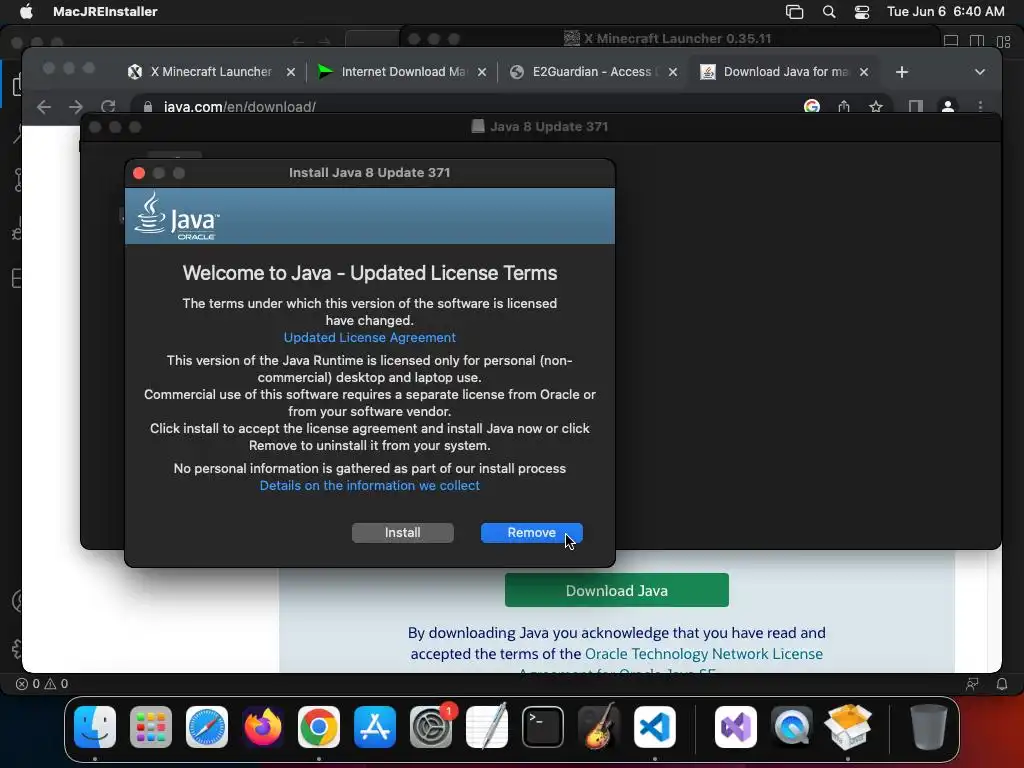The width and height of the screenshot is (1024, 768).
Task: Click the Install button in Java installer
Action: click(x=402, y=533)
